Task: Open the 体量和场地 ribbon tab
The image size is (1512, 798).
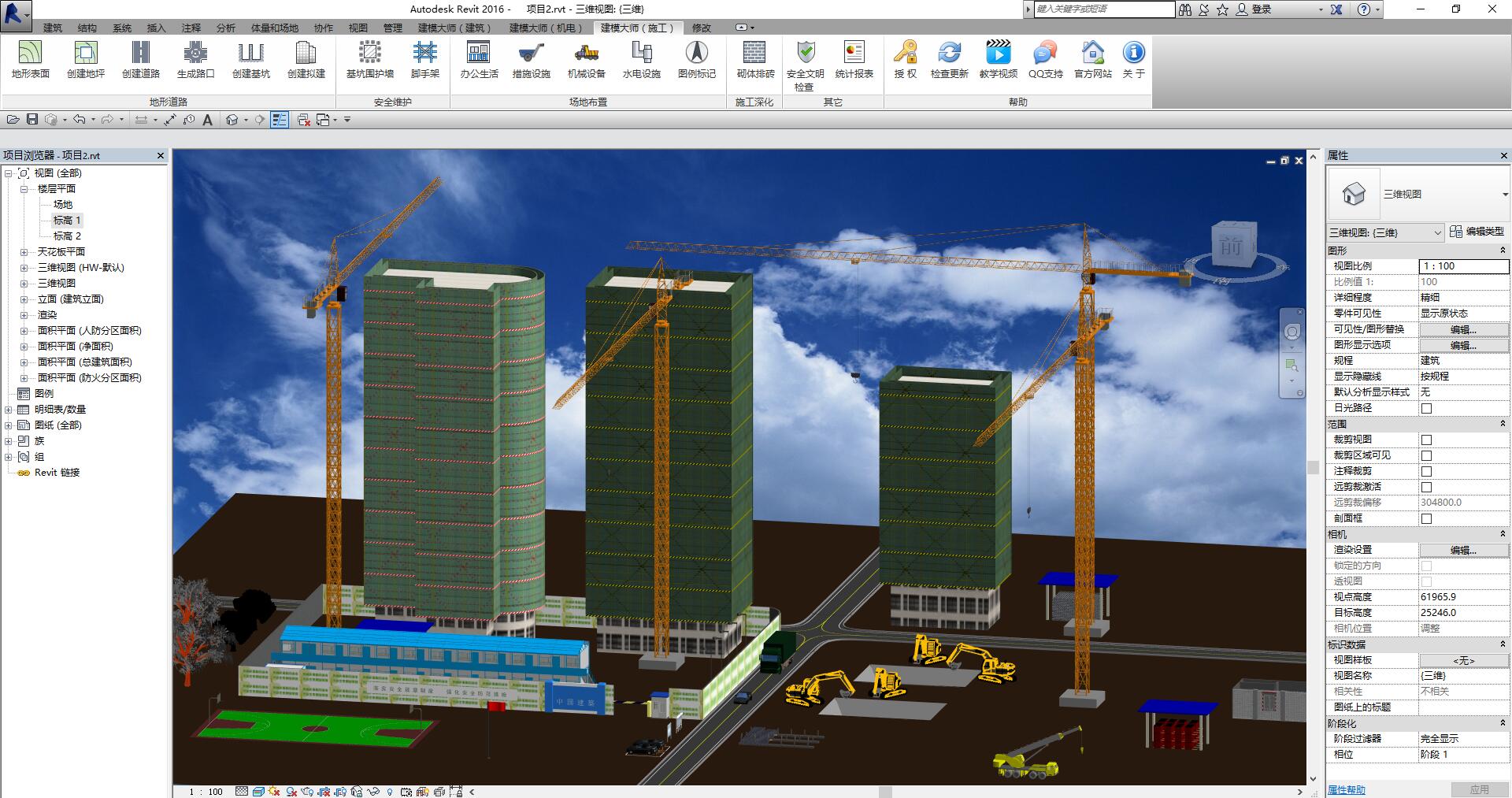Action: click(274, 28)
